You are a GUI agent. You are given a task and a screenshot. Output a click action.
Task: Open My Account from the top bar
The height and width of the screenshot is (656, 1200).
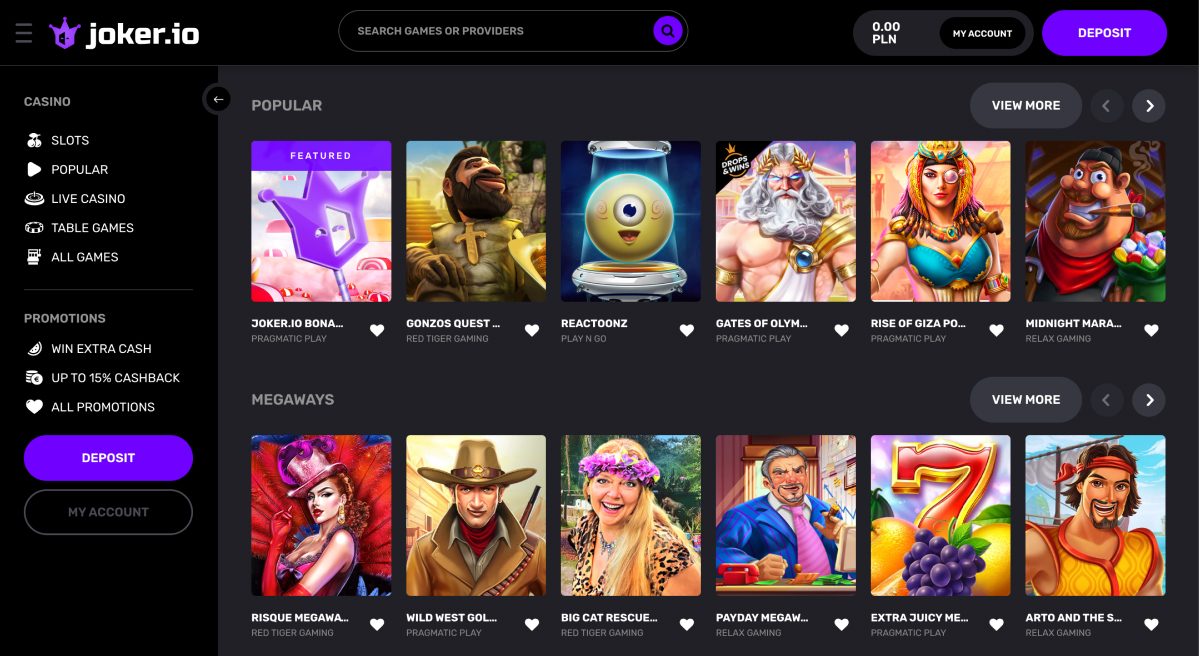click(982, 33)
